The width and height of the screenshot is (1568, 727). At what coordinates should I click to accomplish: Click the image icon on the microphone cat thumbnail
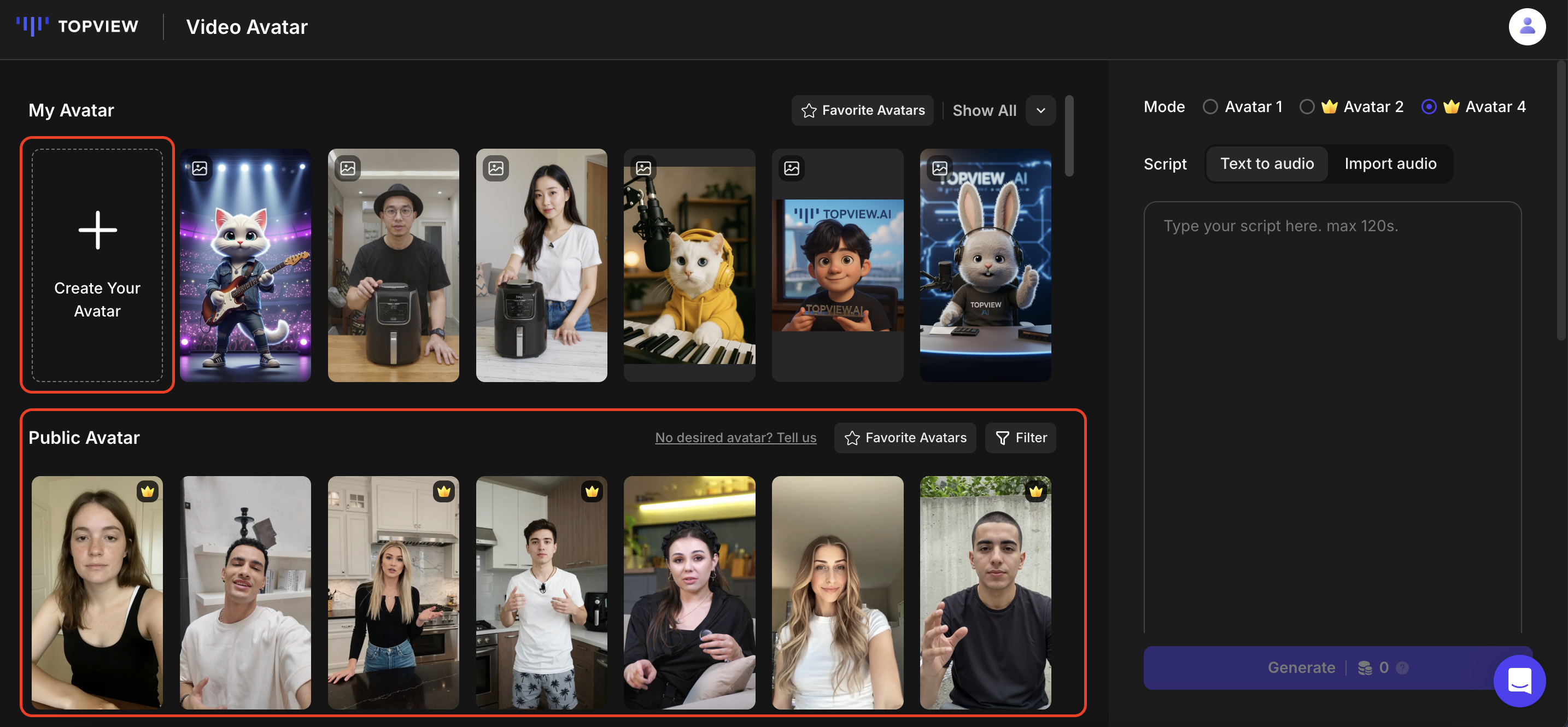[x=644, y=168]
